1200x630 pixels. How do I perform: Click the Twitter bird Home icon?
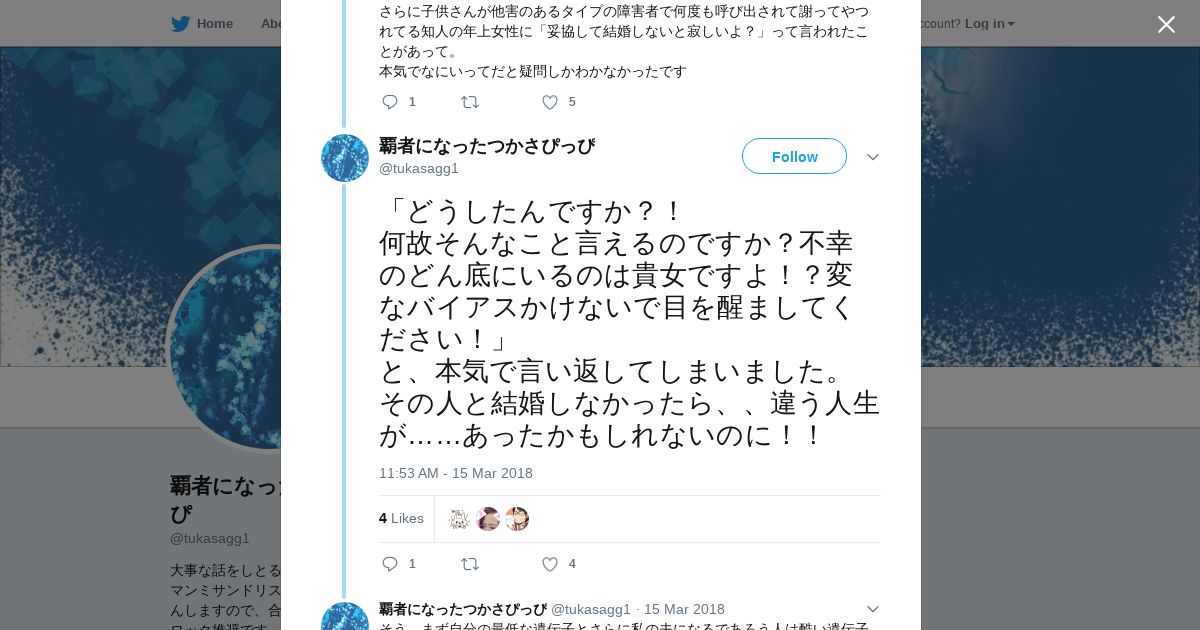pyautogui.click(x=180, y=24)
